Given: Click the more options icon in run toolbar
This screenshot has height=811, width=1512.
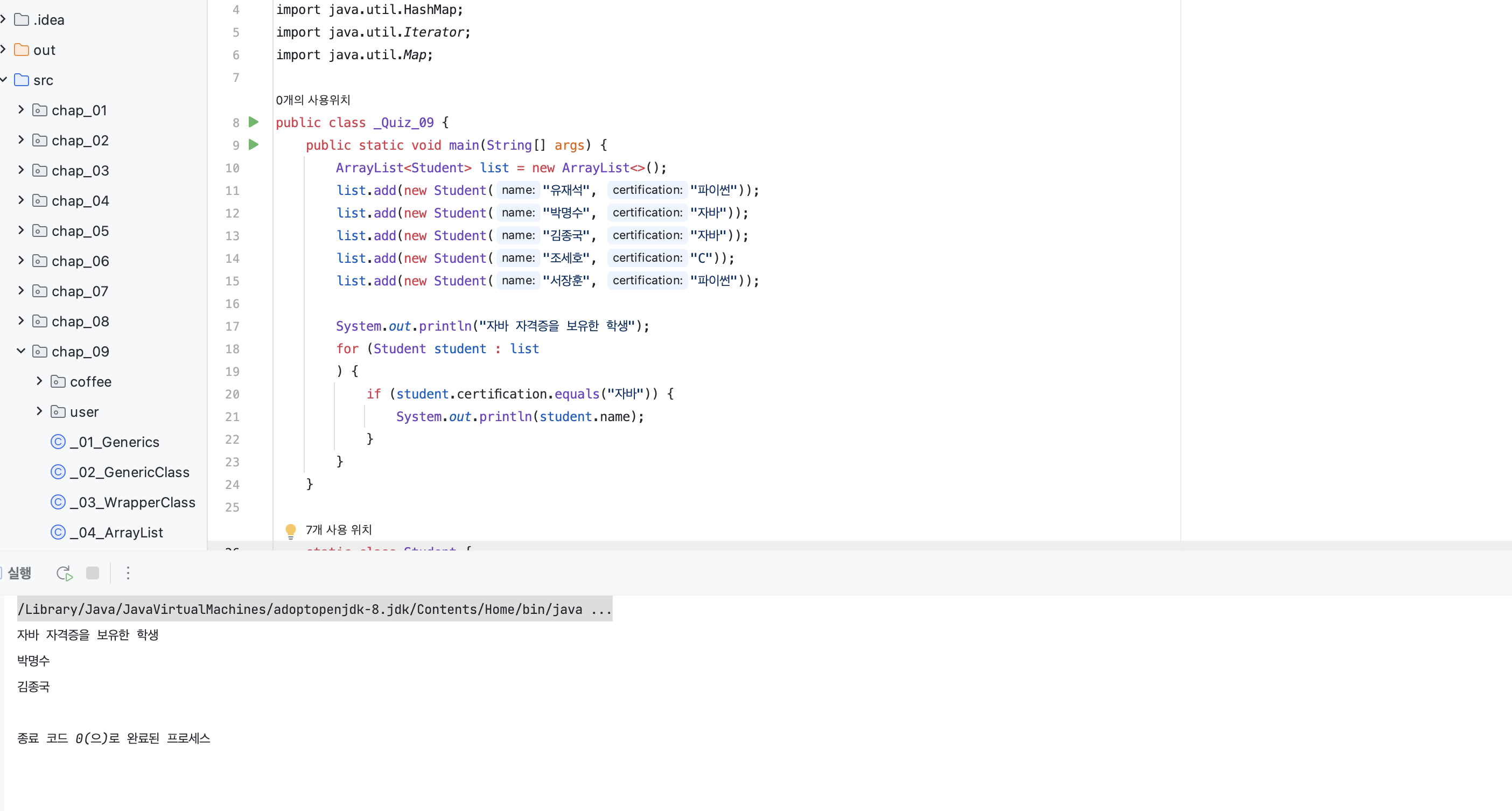Looking at the screenshot, I should (x=128, y=573).
